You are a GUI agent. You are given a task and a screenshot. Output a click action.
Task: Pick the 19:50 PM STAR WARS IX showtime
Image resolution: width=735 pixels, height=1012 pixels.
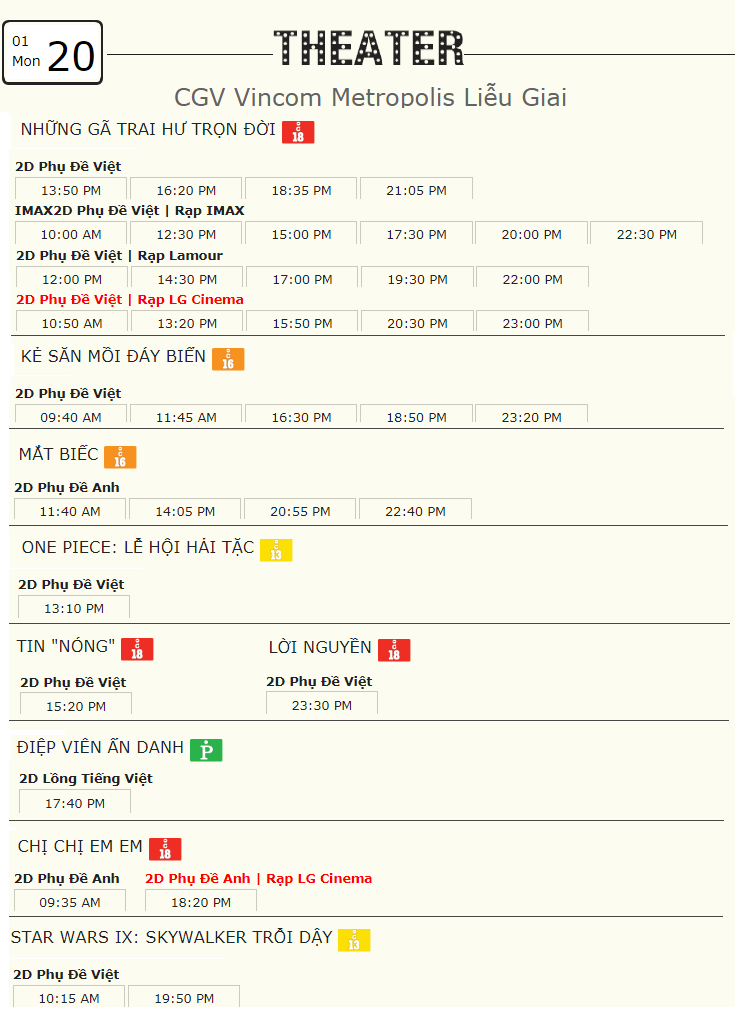[x=184, y=997]
